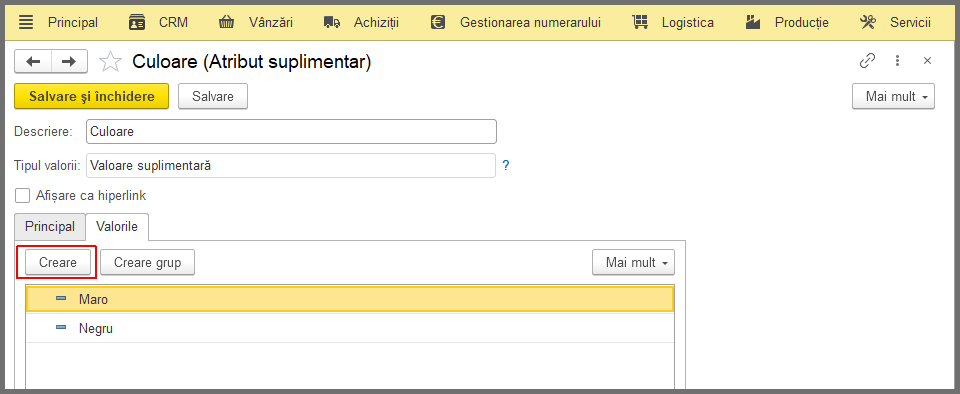Add Culoare attribute to favorites star
The height and width of the screenshot is (394, 960).
111,61
